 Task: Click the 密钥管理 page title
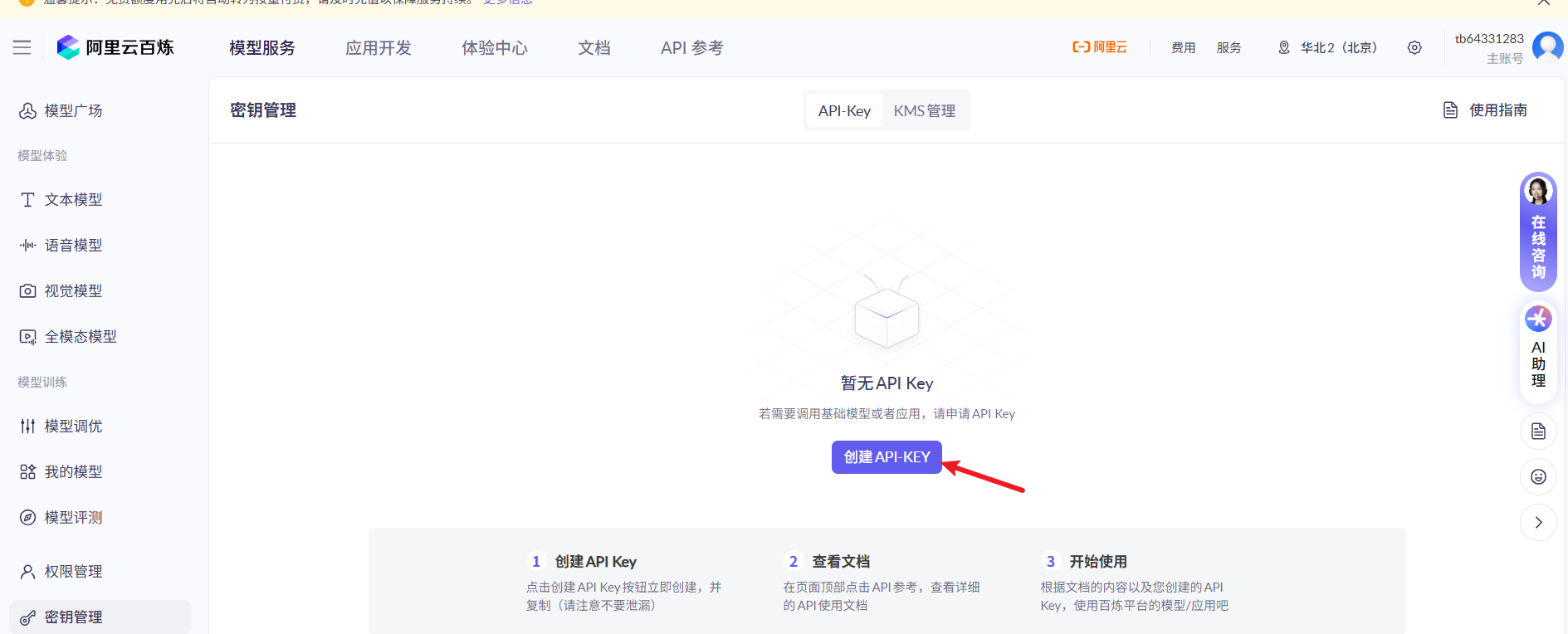tap(263, 110)
